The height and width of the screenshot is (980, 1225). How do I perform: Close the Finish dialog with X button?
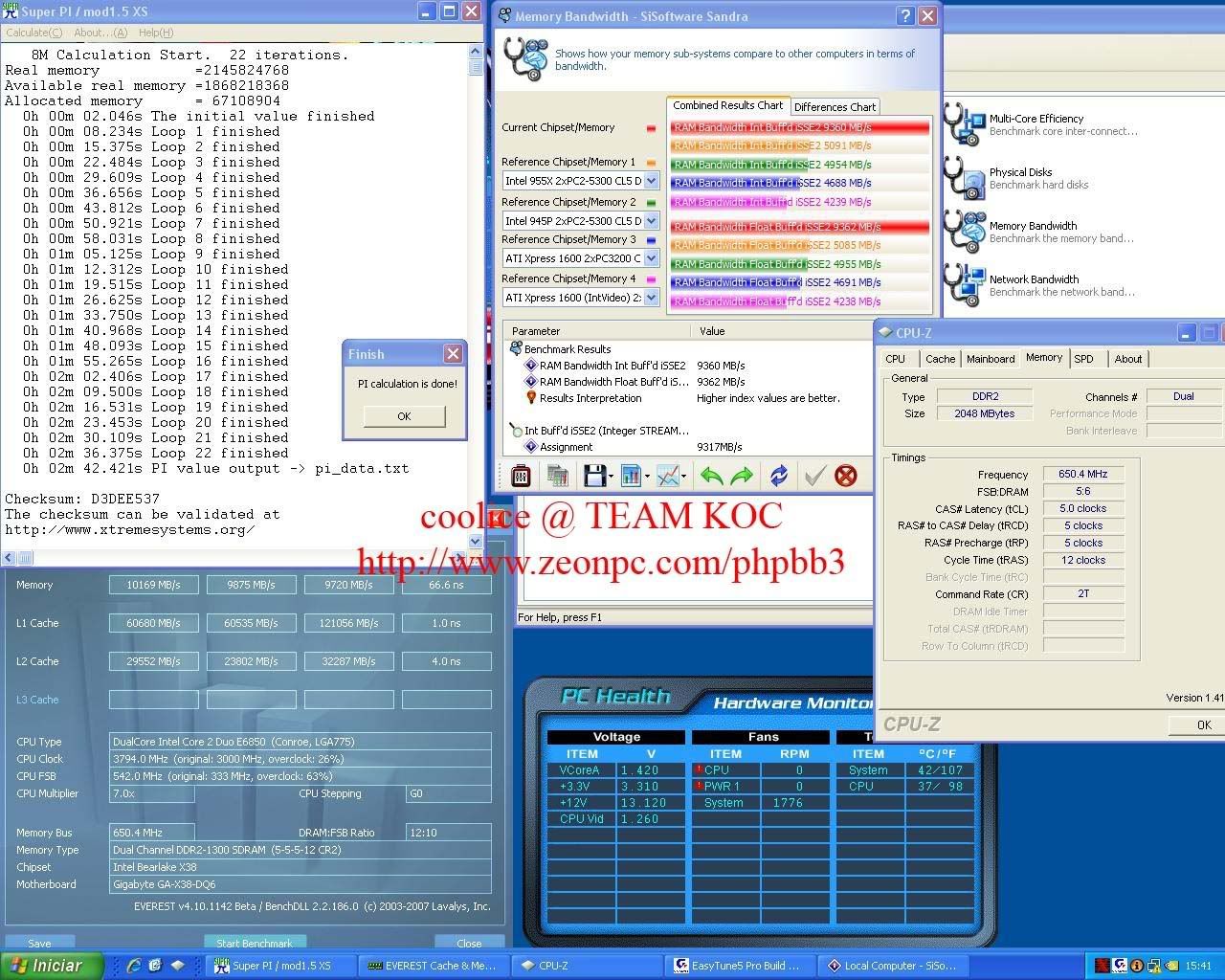tap(454, 354)
